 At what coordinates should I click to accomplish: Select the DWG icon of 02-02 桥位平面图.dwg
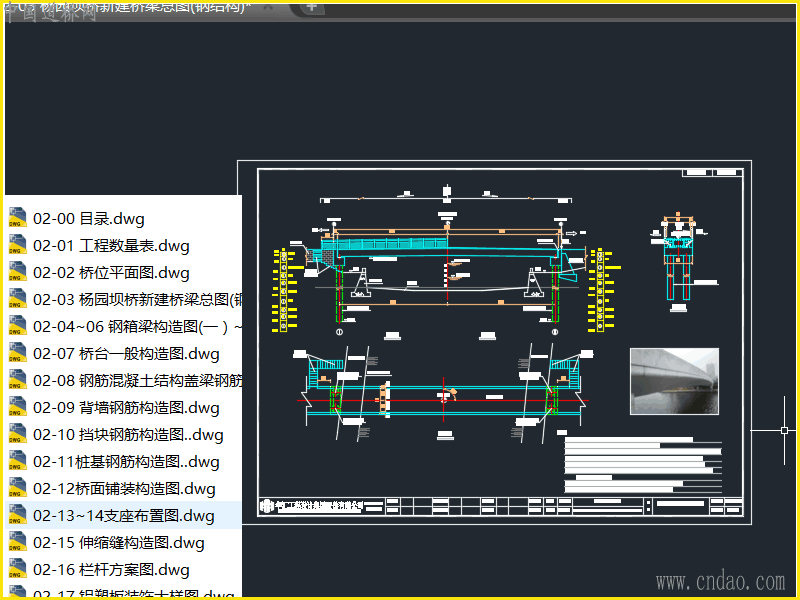(17, 271)
